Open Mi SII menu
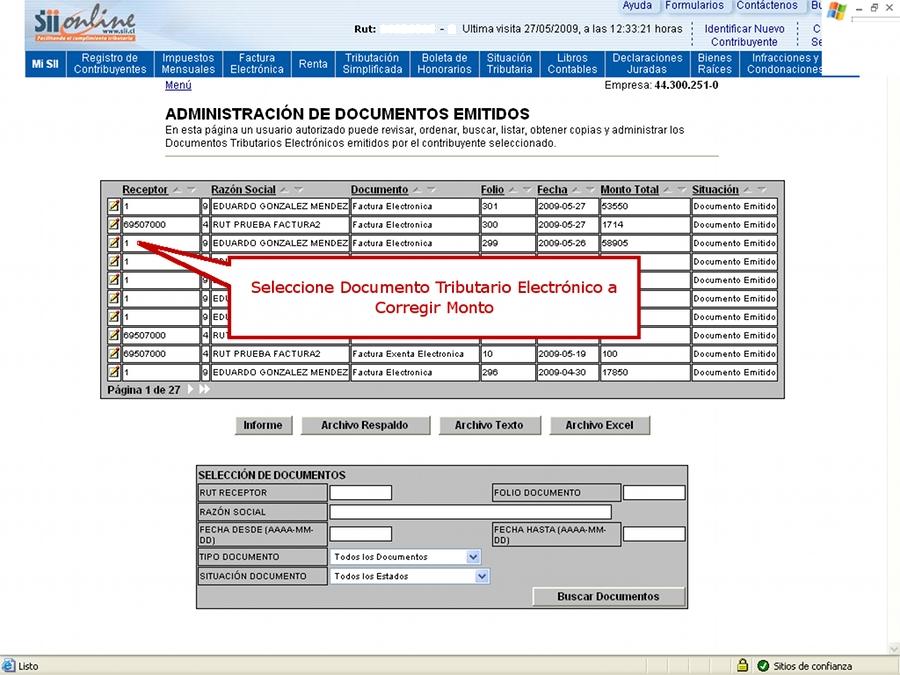The image size is (900, 675). [x=45, y=64]
